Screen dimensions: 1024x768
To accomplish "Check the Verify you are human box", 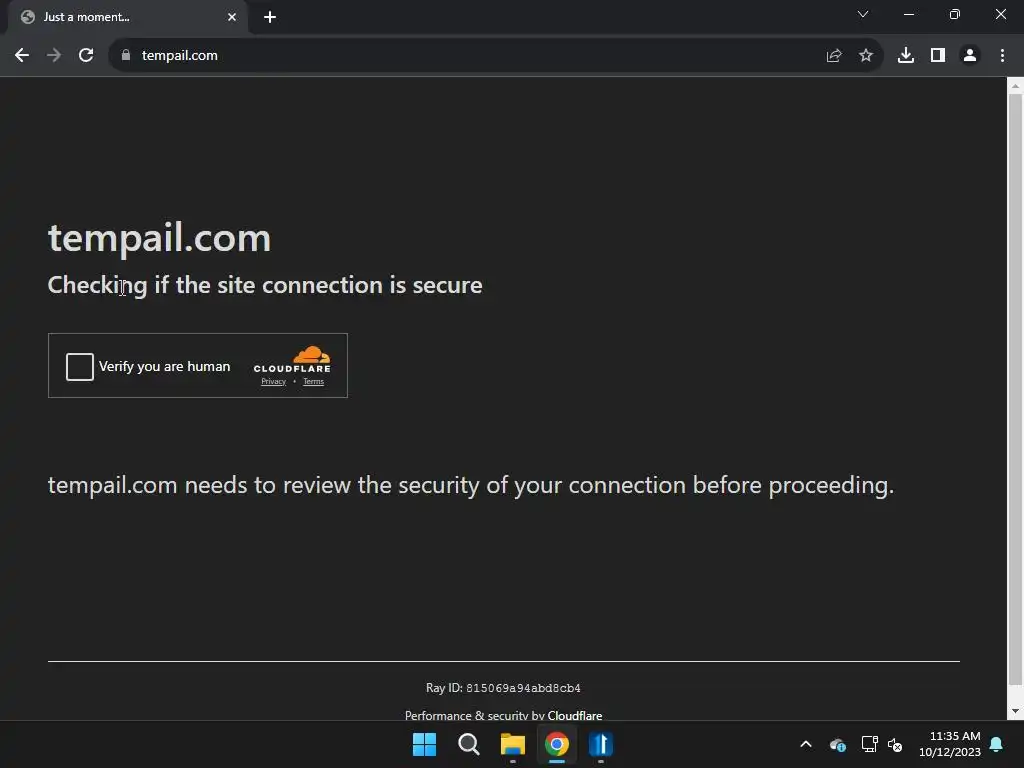I will pos(80,366).
